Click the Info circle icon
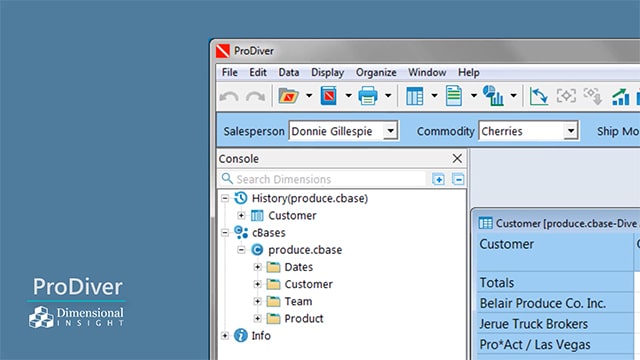This screenshot has height=360, width=640. click(241, 336)
